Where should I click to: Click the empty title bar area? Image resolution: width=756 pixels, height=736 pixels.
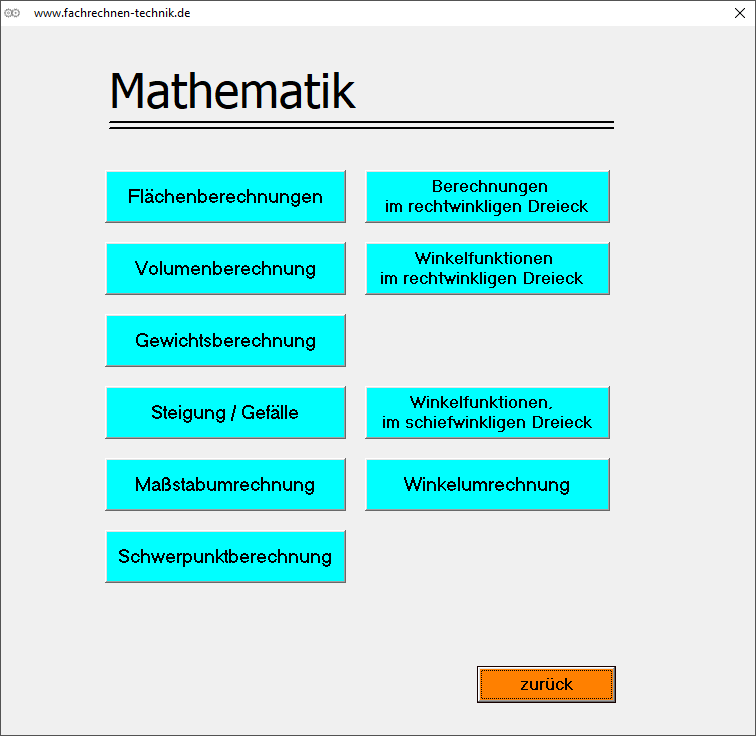tap(450, 13)
